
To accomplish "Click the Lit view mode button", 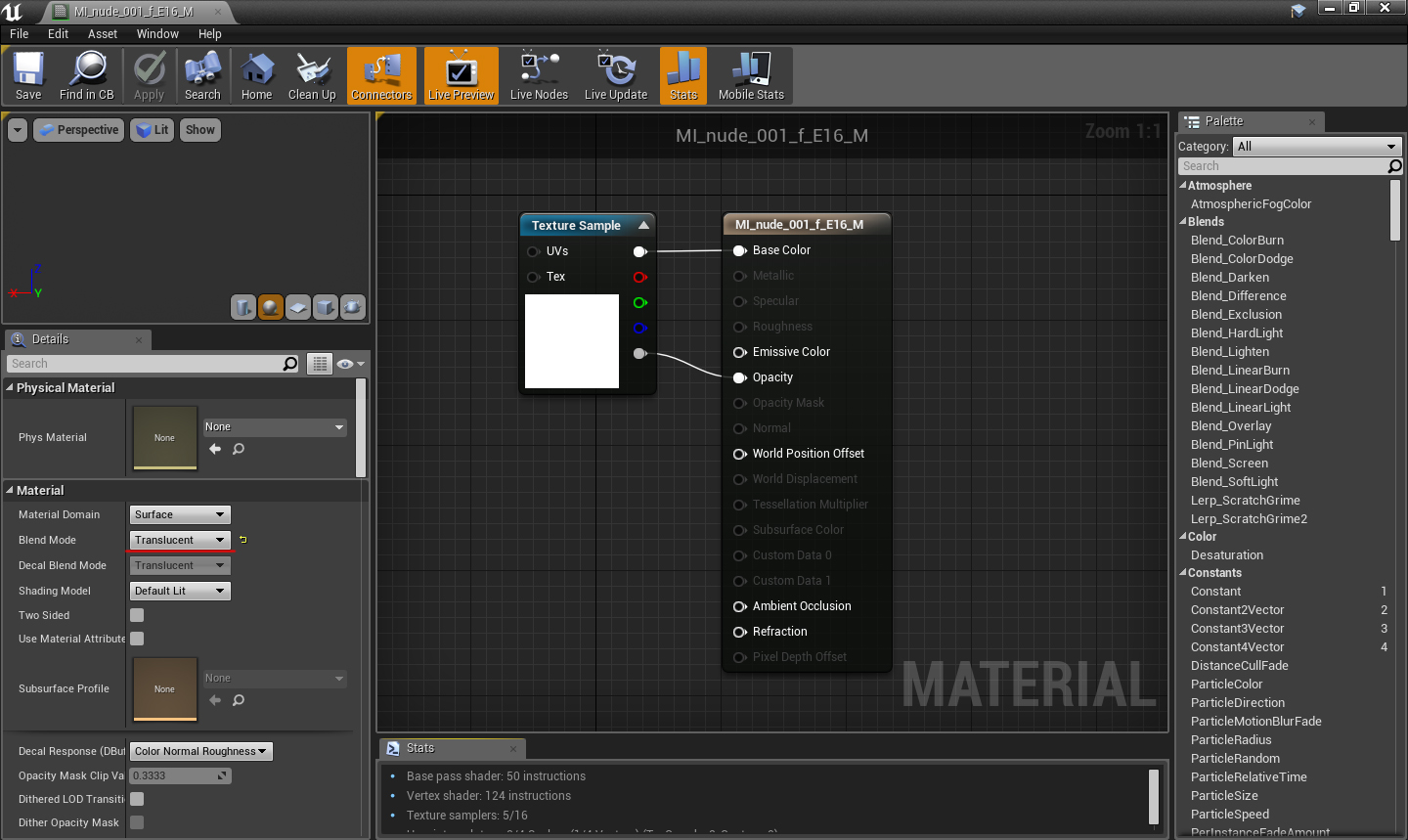I will tap(153, 130).
